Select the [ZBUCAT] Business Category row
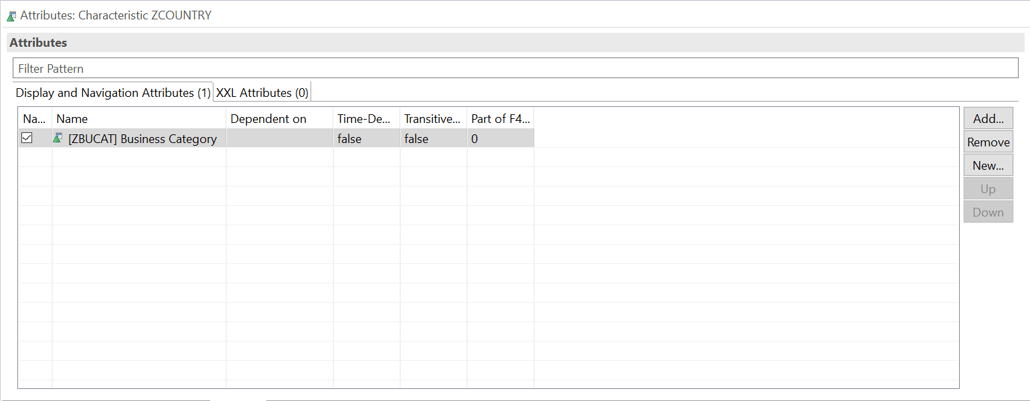Viewport: 1030px width, 401px height. [276, 139]
